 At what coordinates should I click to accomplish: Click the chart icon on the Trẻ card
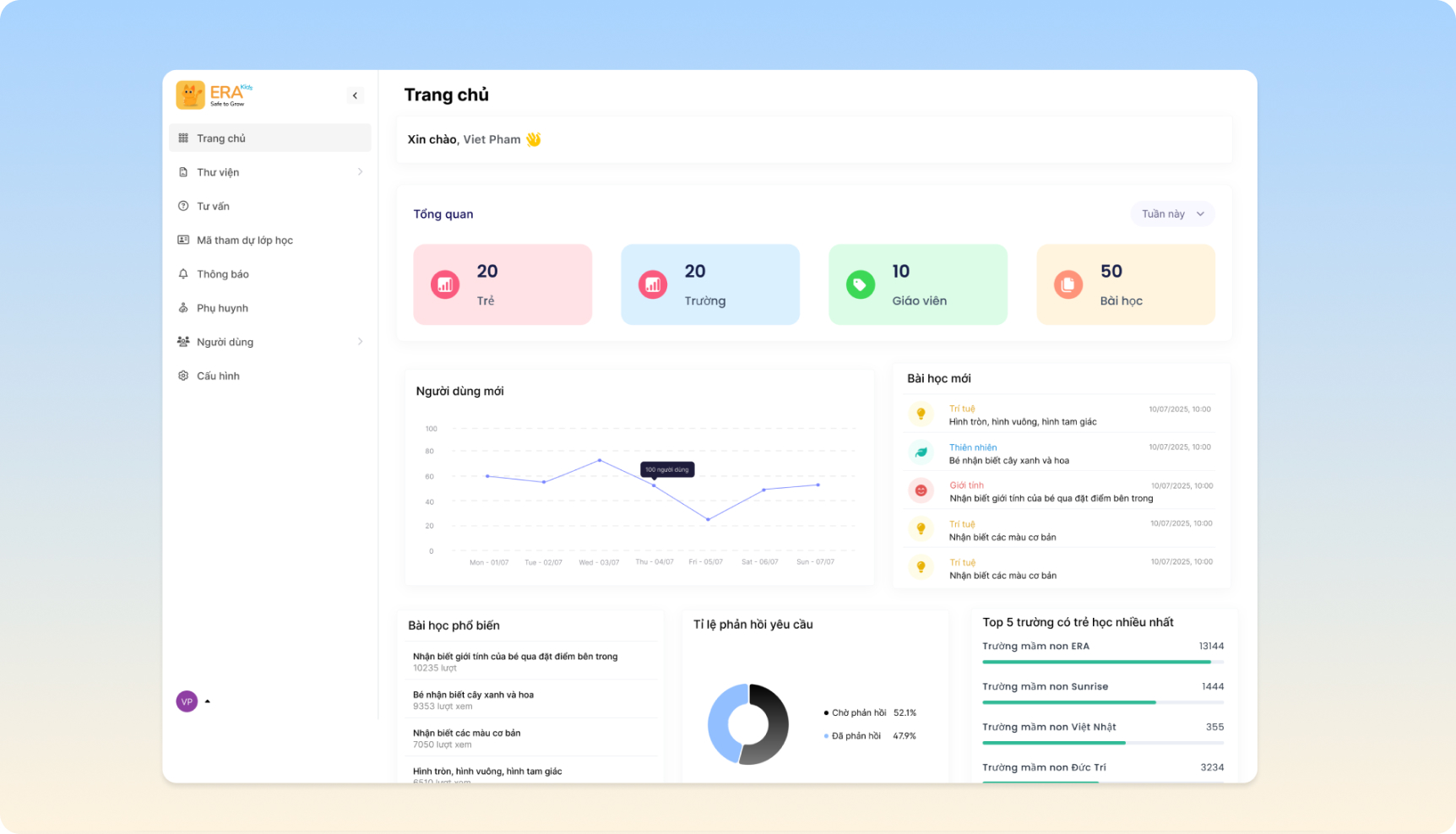pos(445,285)
